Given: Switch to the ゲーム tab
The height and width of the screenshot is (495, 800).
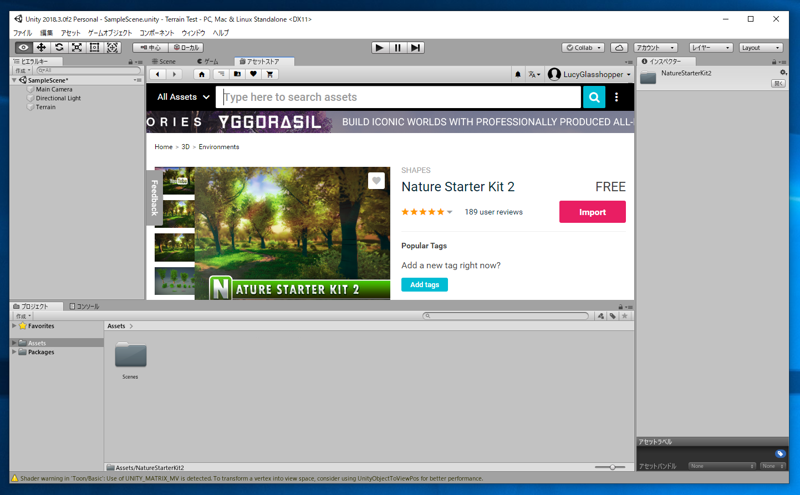Looking at the screenshot, I should (208, 61).
